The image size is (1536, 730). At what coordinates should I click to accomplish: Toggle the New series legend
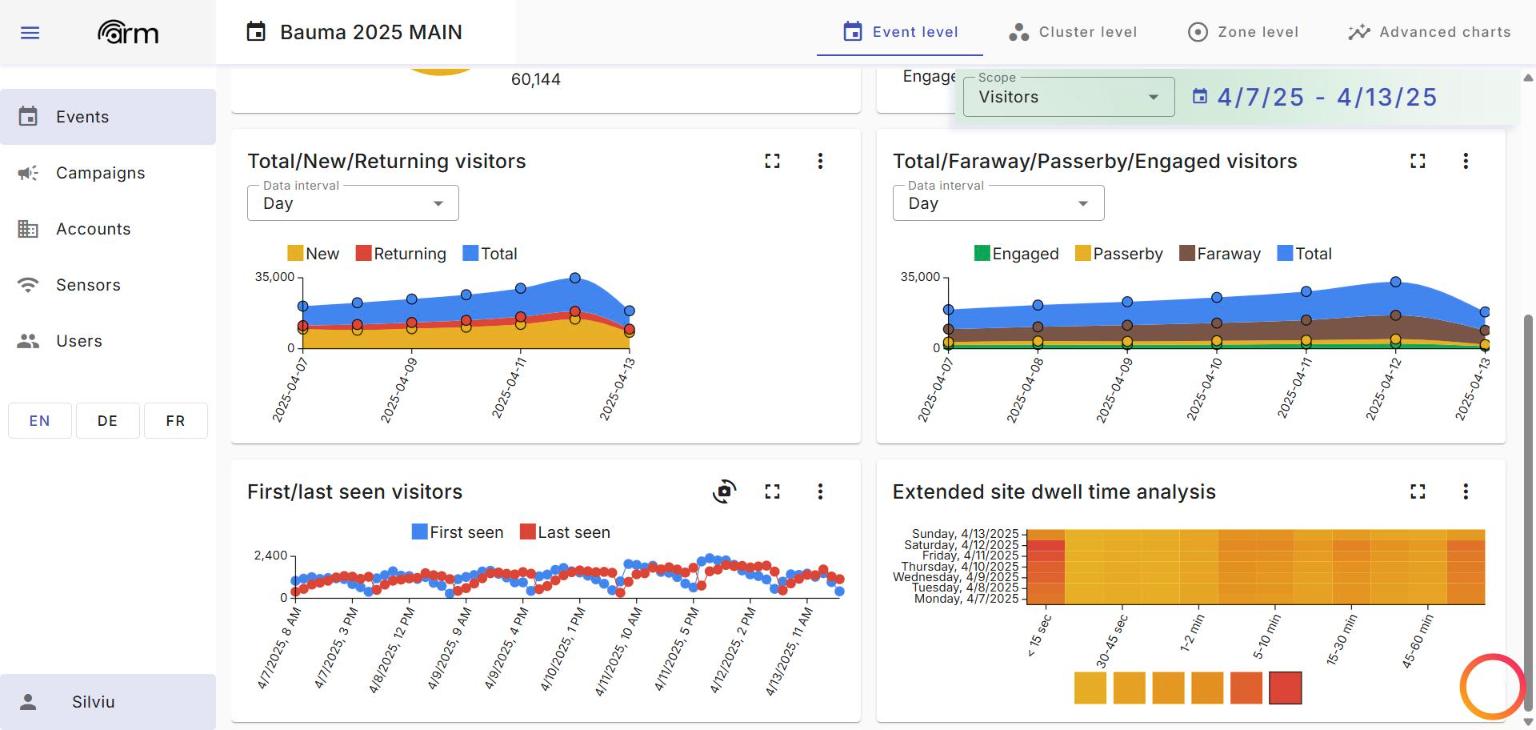(313, 254)
